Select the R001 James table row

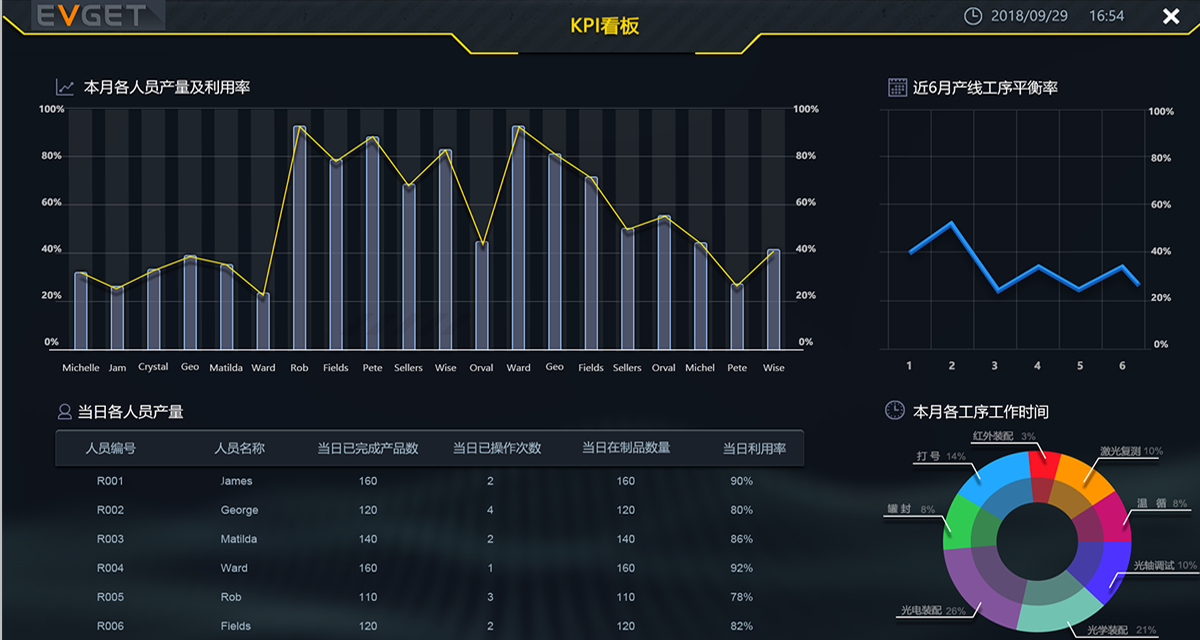coord(430,481)
